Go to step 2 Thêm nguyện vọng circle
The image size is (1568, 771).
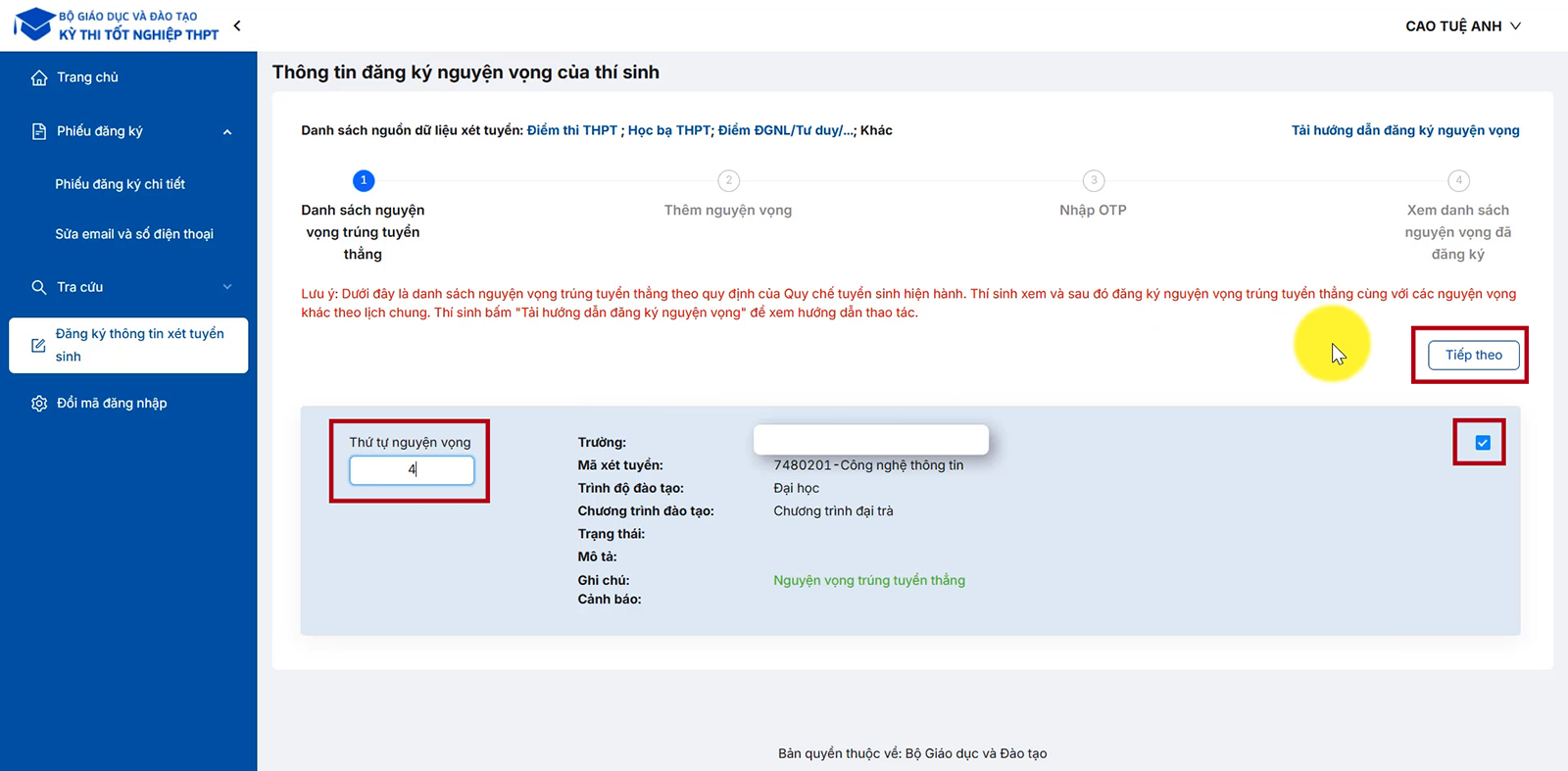coord(728,180)
